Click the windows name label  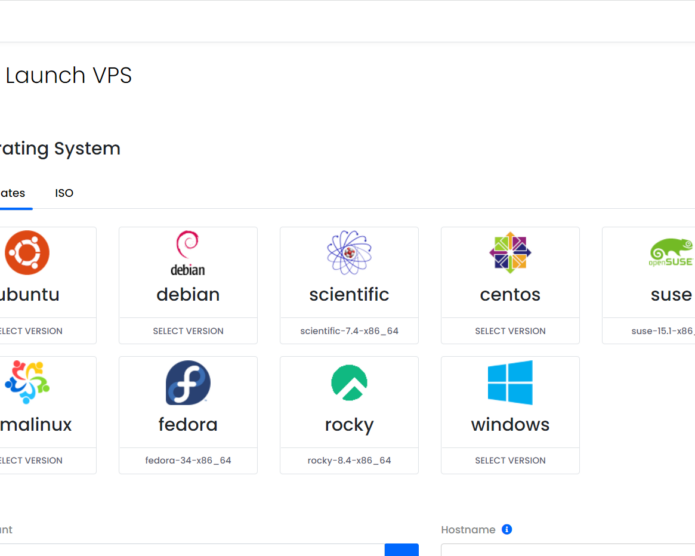point(510,425)
